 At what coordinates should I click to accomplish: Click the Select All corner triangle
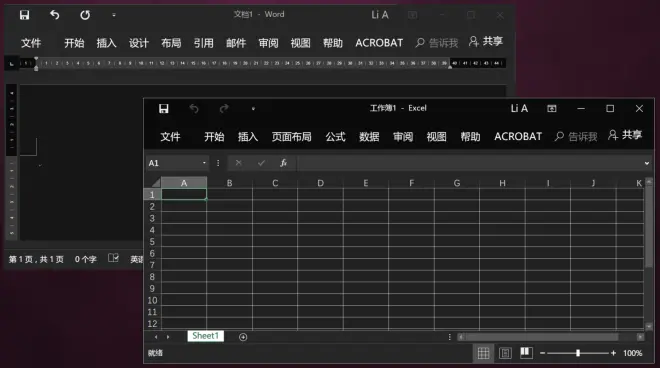coord(156,183)
